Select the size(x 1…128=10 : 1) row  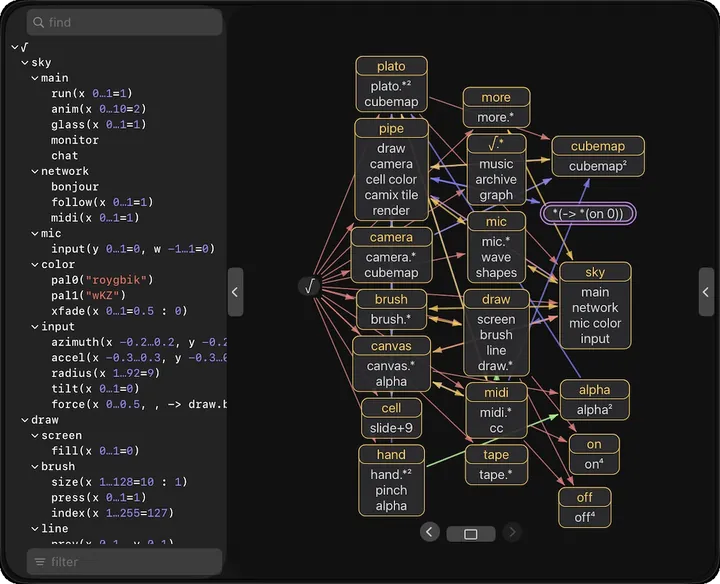coord(119,482)
